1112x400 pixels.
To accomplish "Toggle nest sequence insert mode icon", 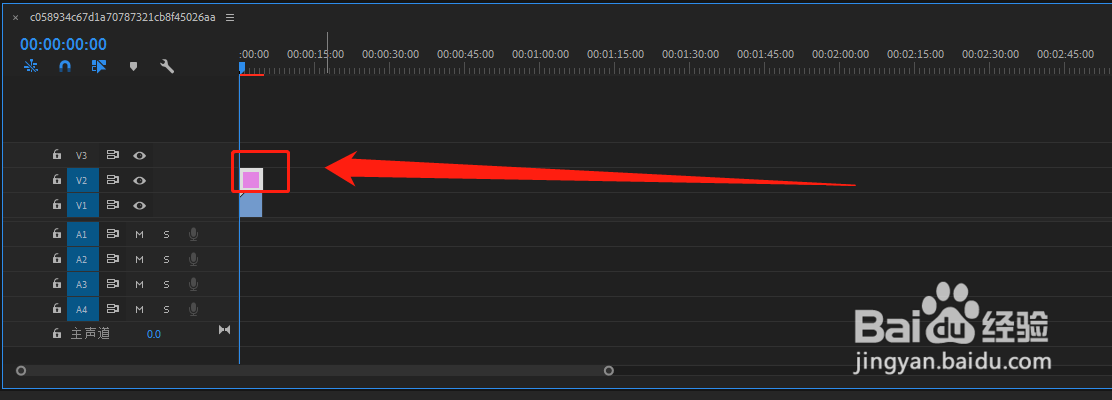I will click(x=31, y=66).
